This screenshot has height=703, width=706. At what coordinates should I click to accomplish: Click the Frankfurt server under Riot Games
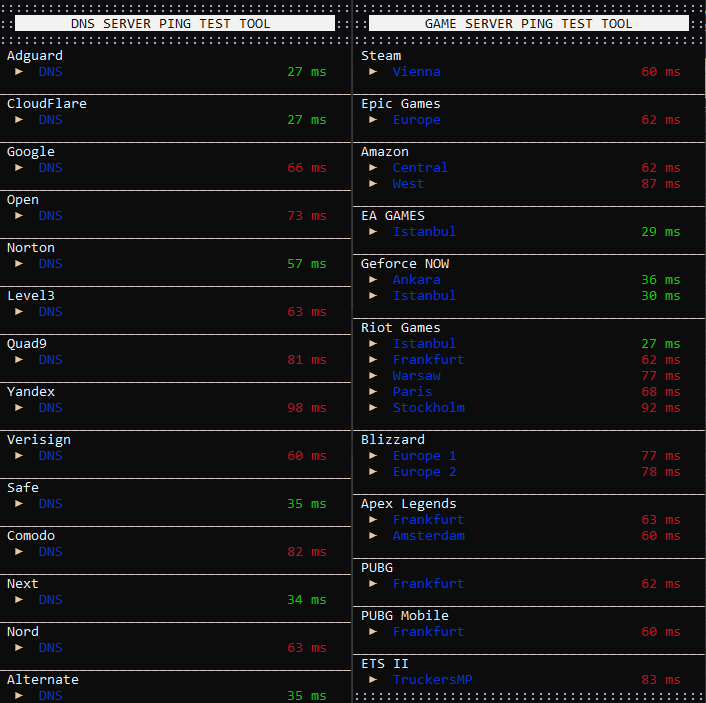pyautogui.click(x=428, y=359)
